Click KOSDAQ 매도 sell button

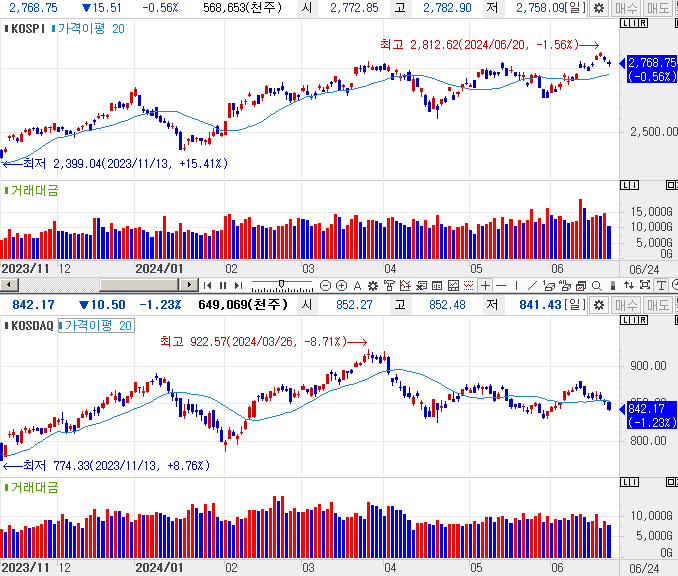(x=658, y=305)
